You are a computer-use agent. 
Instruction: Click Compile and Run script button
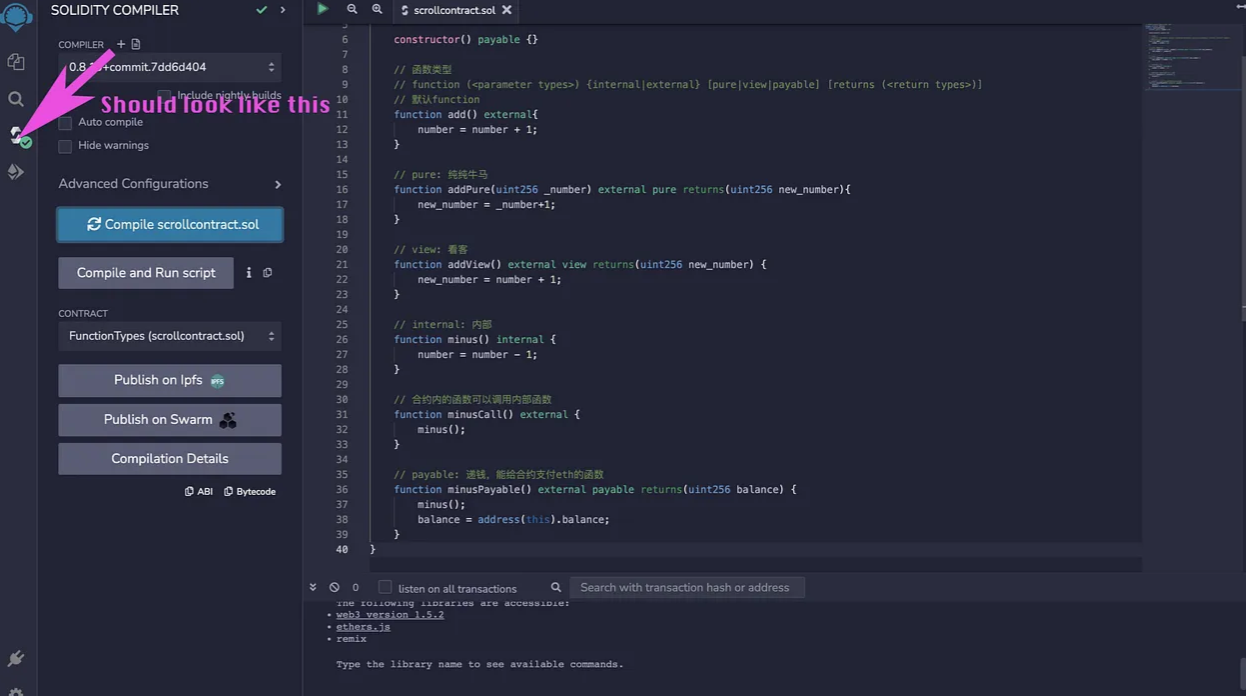pyautogui.click(x=146, y=272)
